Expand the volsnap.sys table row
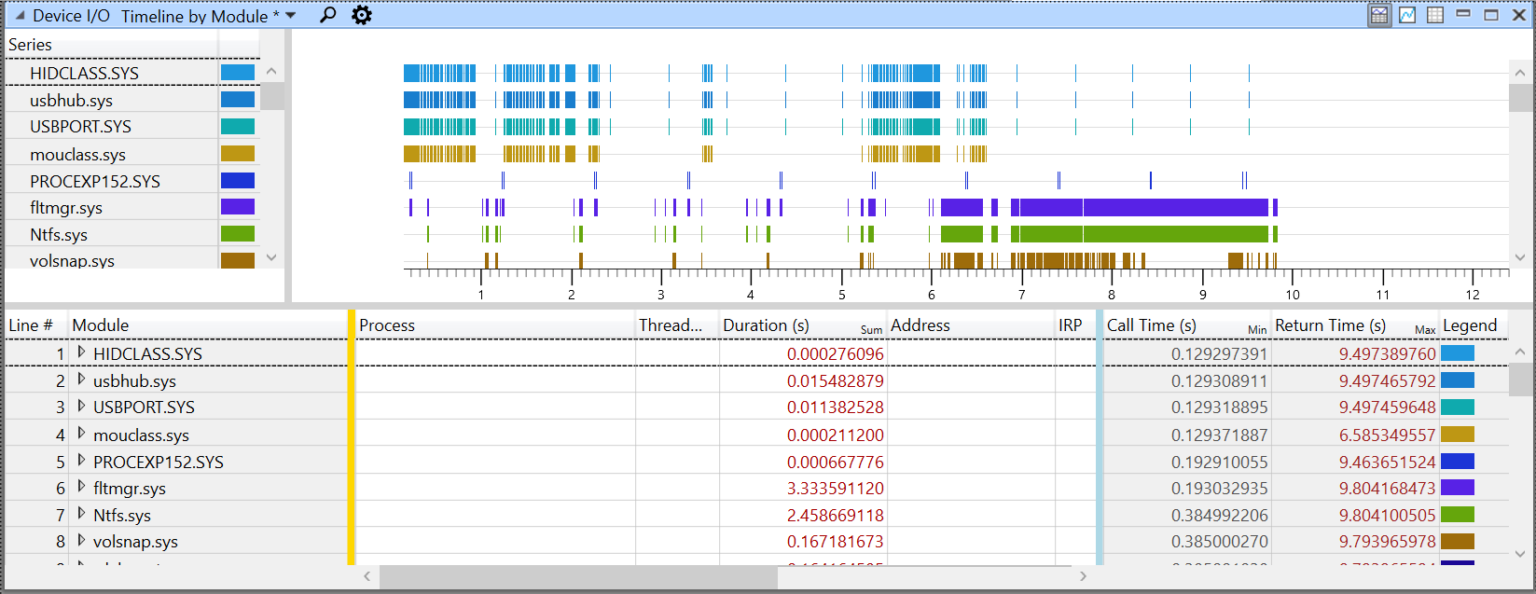The height and width of the screenshot is (594, 1536). tap(81, 542)
